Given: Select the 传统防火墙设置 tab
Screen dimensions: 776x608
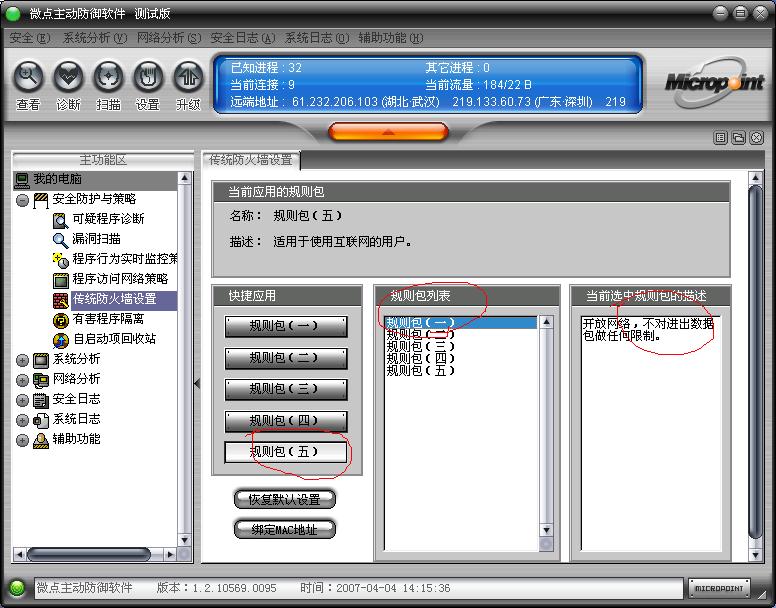Looking at the screenshot, I should click(x=251, y=160).
